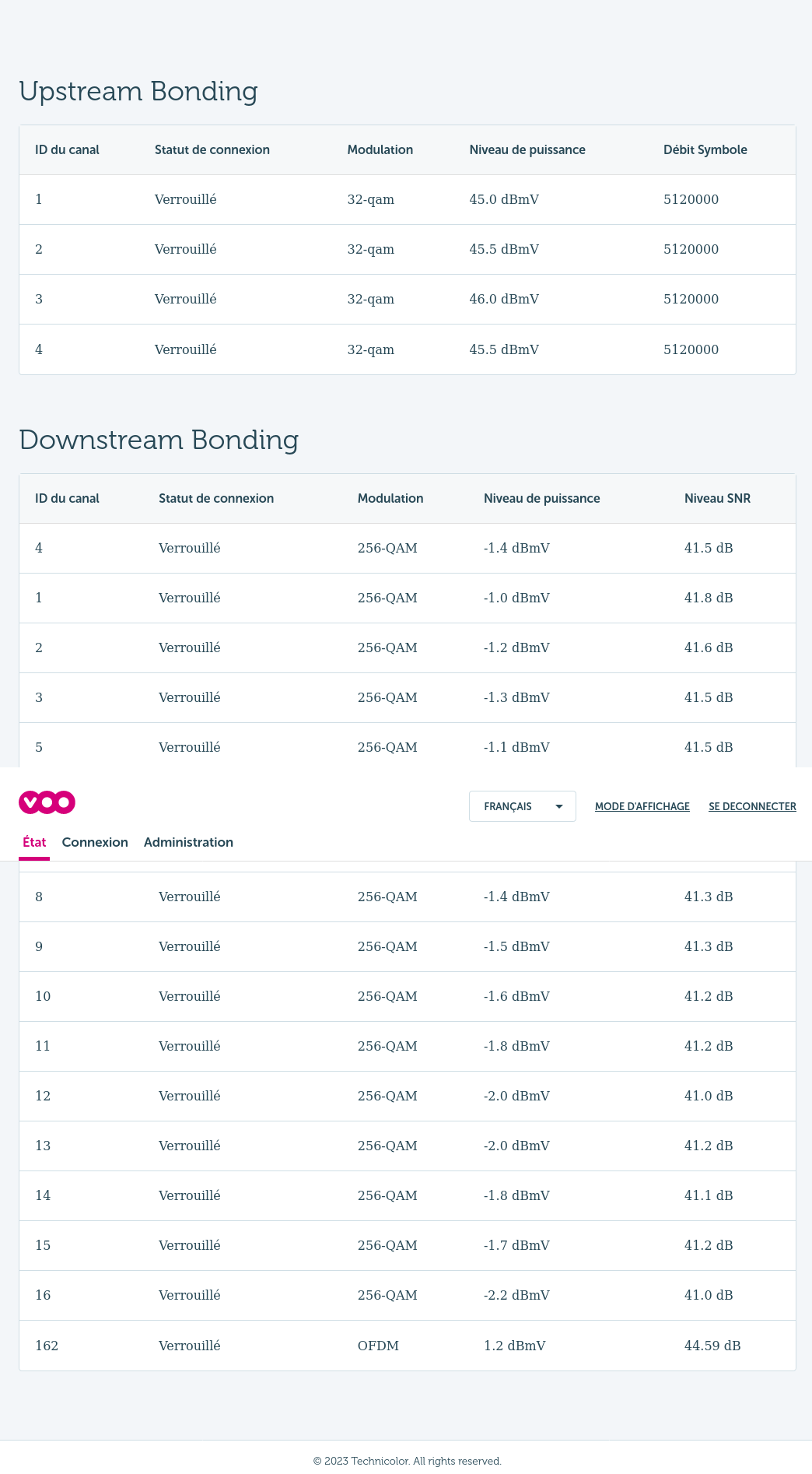Viewport: 812px width, 1474px height.
Task: Open the FRANÇAIS language dropdown
Action: 522,806
